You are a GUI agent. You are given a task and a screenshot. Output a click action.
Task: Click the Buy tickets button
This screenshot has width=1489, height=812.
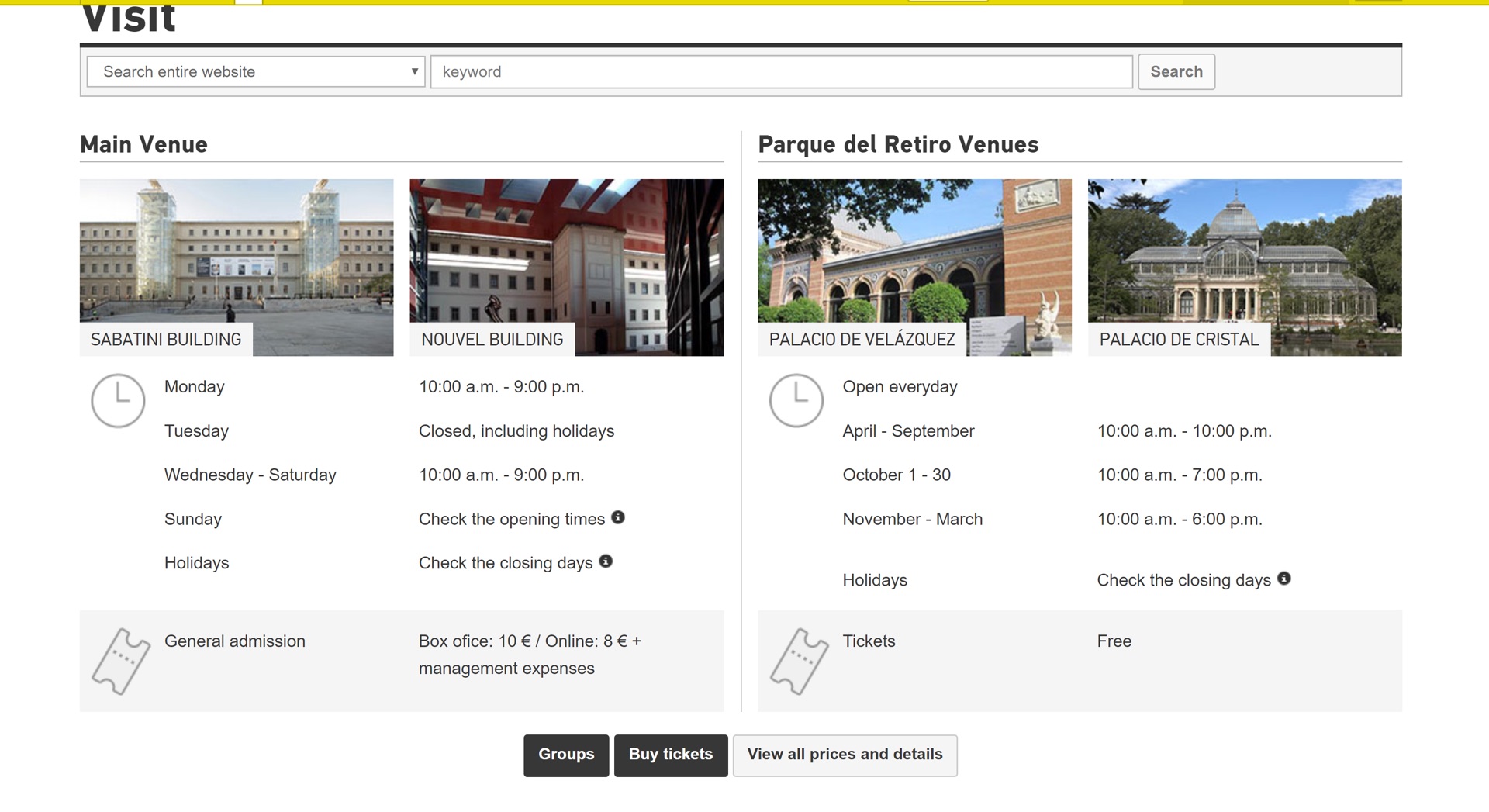tap(671, 755)
